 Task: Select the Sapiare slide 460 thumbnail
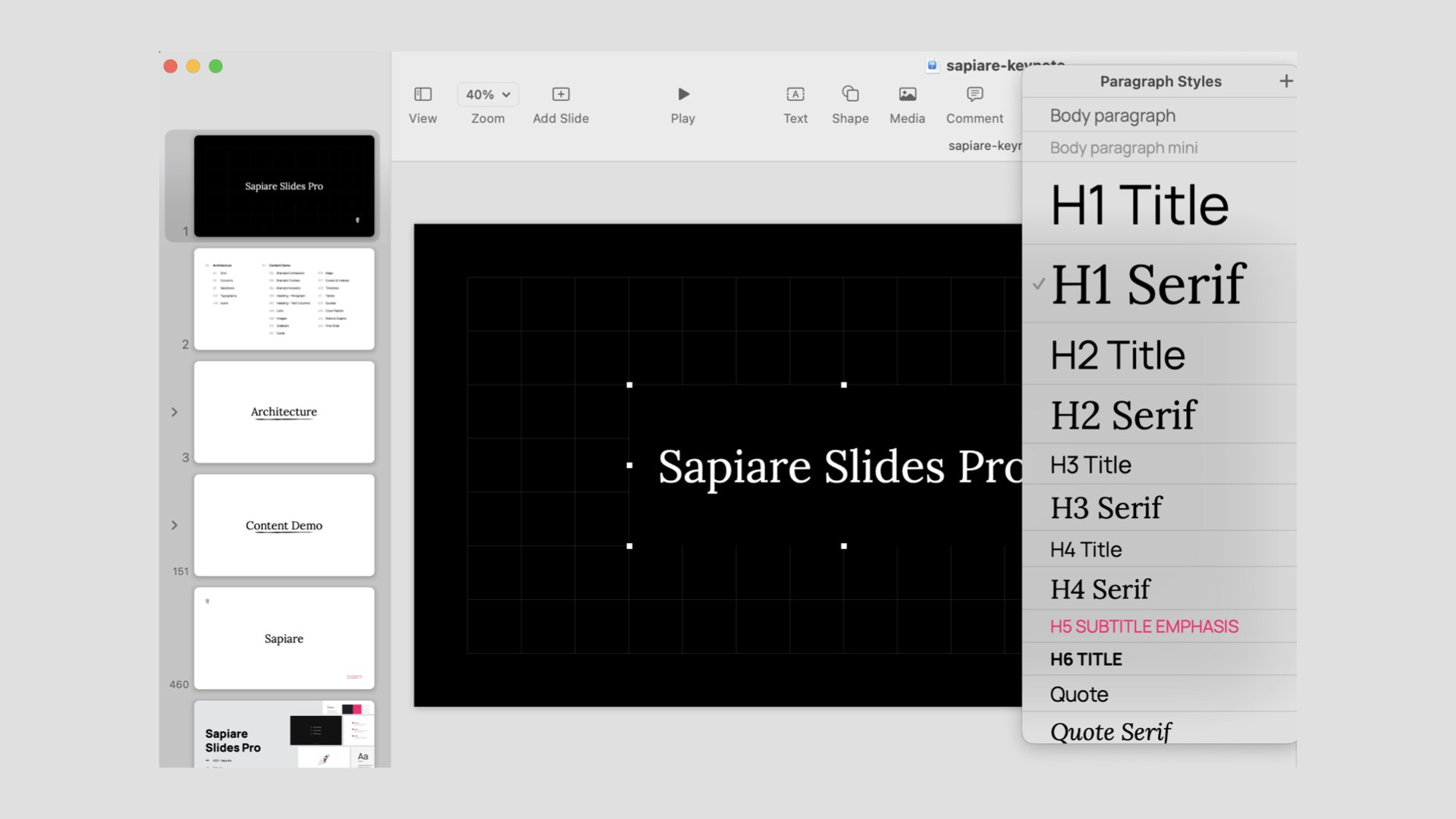[x=284, y=638]
